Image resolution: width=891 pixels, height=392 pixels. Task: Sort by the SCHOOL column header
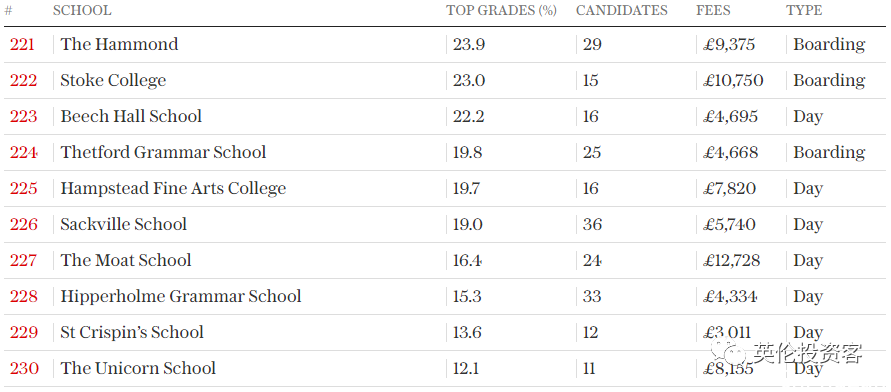pyautogui.click(x=82, y=11)
